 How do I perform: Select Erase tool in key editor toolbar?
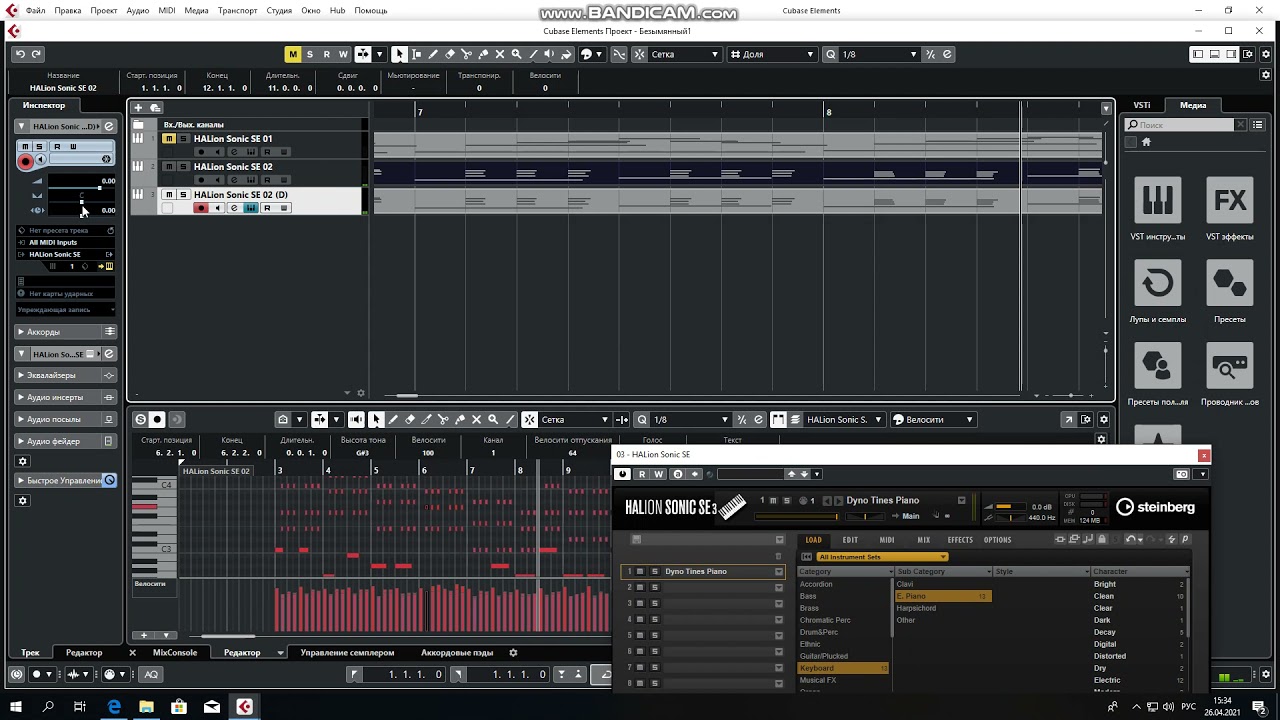[410, 419]
